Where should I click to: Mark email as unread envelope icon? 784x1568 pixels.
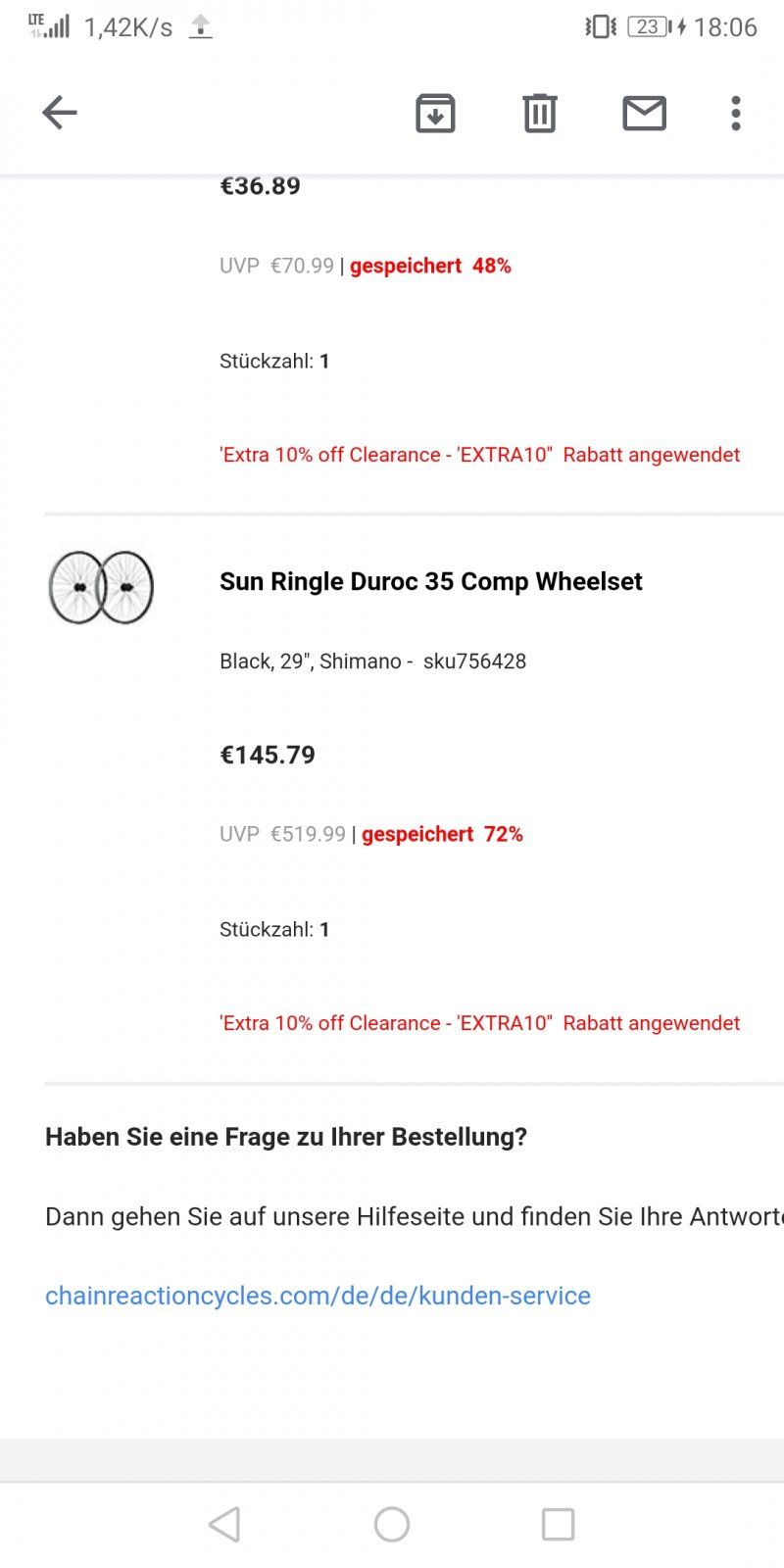(x=644, y=113)
